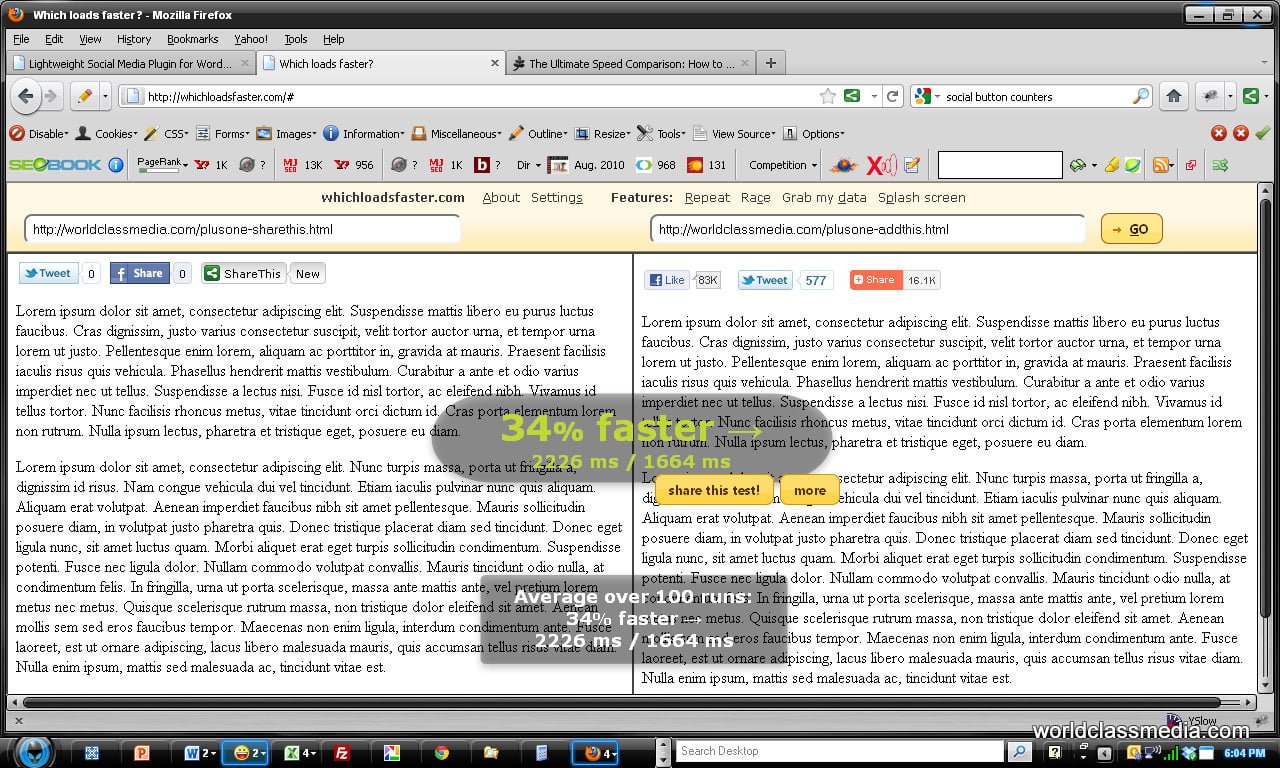The width and height of the screenshot is (1280, 768).
Task: Click the green checkmark validation icon
Action: pyautogui.click(x=1262, y=133)
